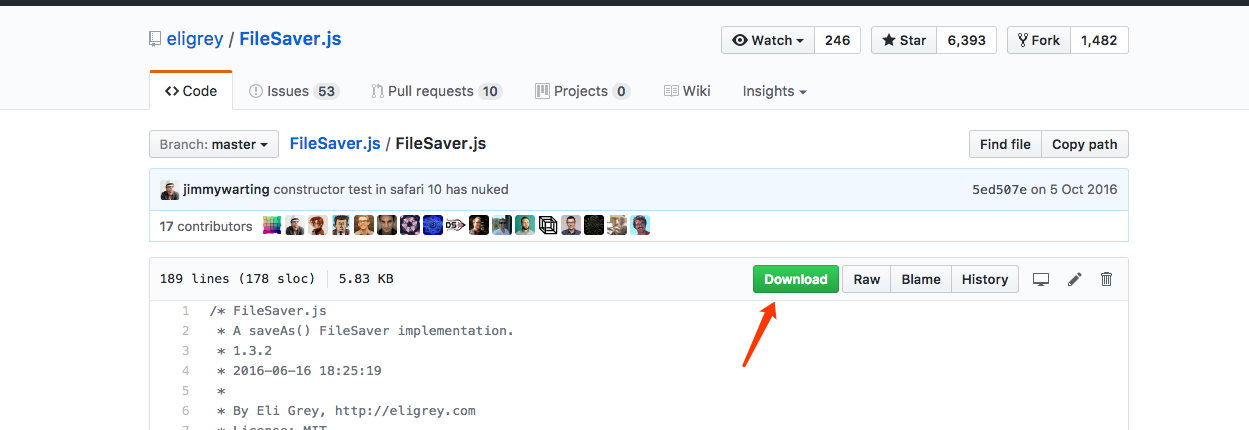This screenshot has height=430, width=1249.
Task: Click the 'on 5 Oct 2016' commit date
Action: [x=1074, y=189]
